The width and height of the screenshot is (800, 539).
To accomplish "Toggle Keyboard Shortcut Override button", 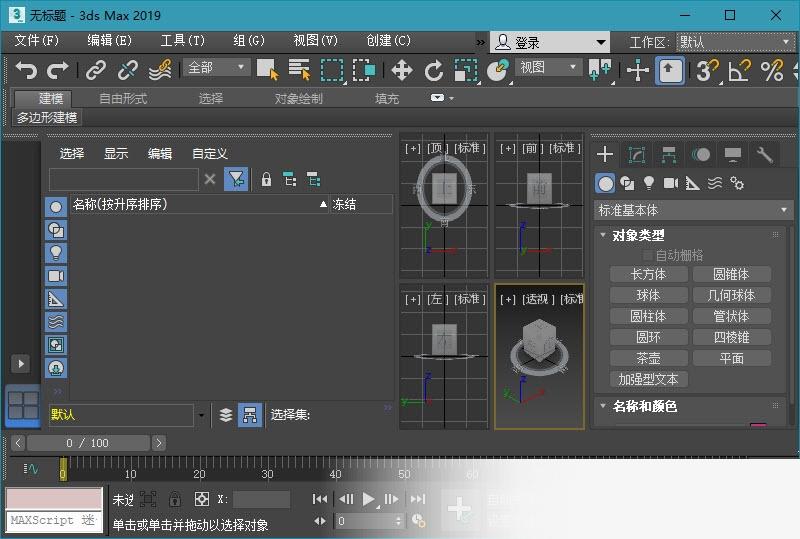I will 669,70.
